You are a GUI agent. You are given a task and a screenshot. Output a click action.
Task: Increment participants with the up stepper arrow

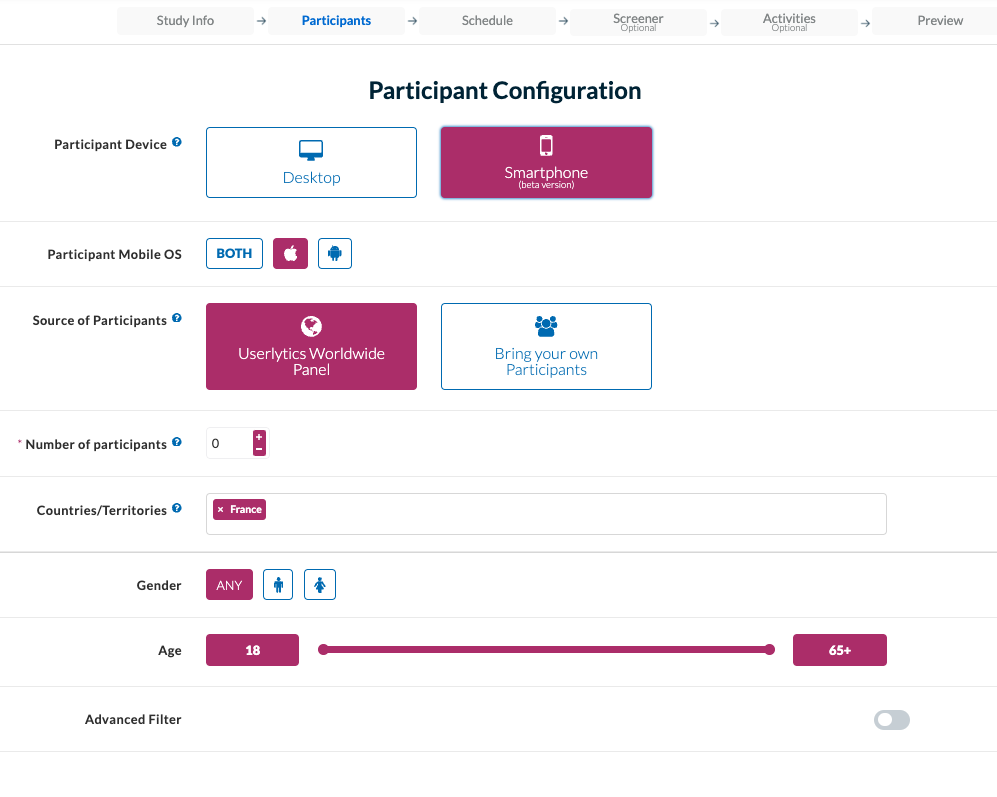click(259, 437)
